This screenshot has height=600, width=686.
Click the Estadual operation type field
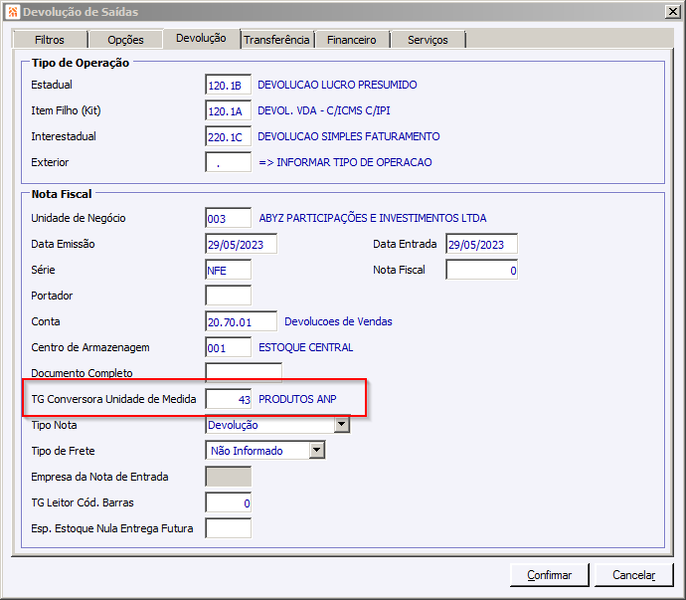tap(228, 85)
